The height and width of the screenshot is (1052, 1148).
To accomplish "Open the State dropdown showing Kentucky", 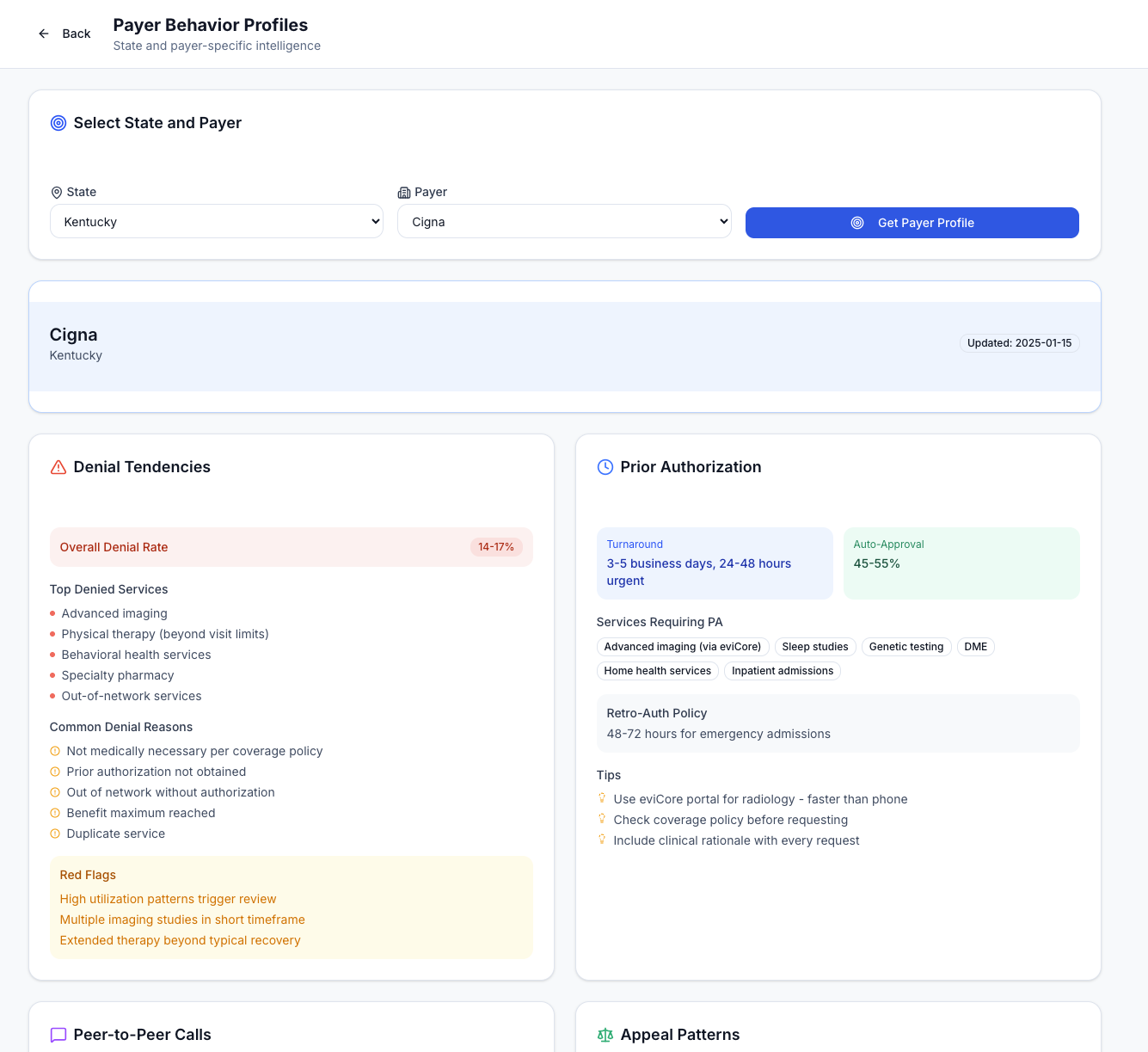I will click(x=217, y=221).
